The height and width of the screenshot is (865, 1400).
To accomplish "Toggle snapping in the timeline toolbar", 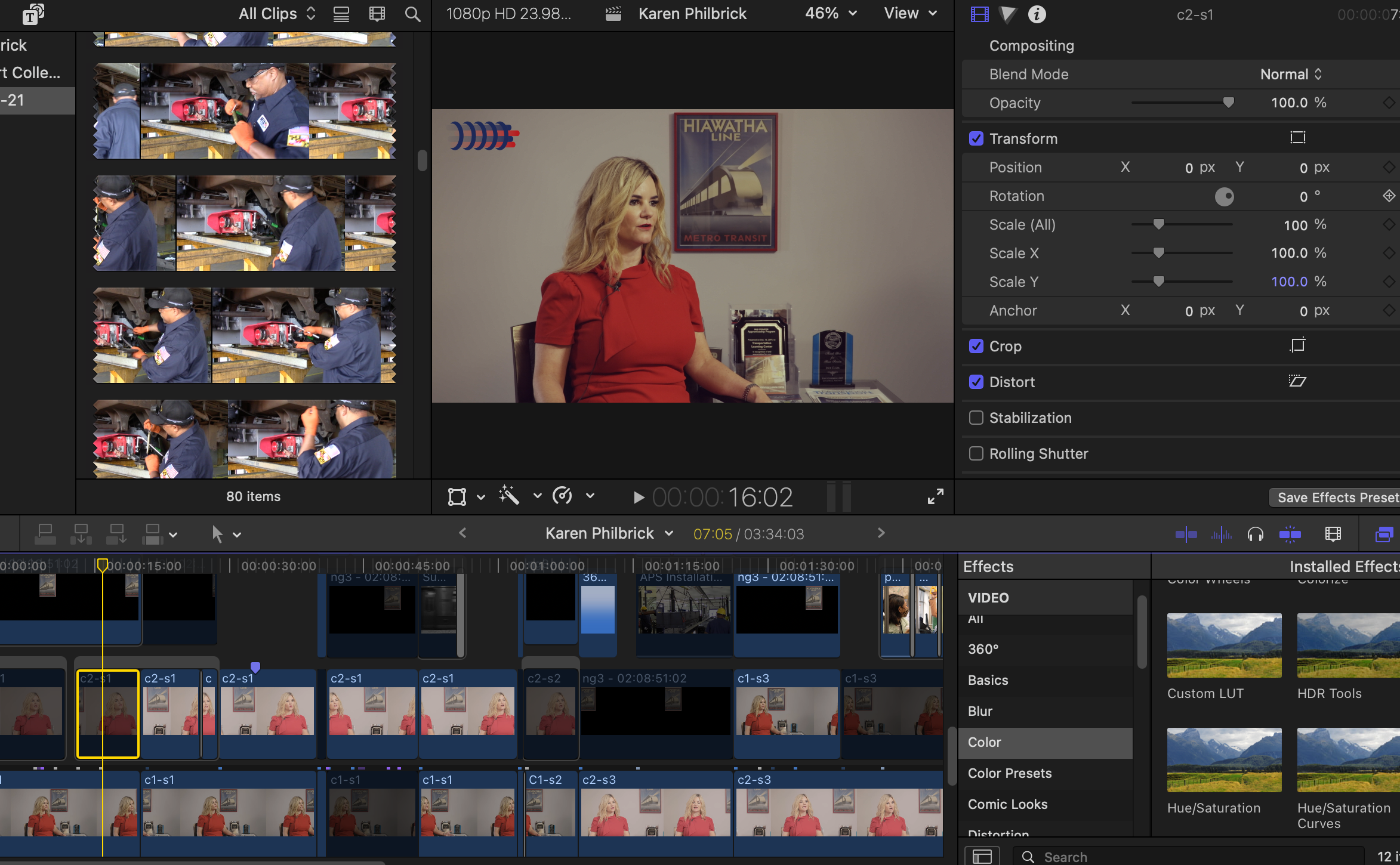I will point(1290,534).
